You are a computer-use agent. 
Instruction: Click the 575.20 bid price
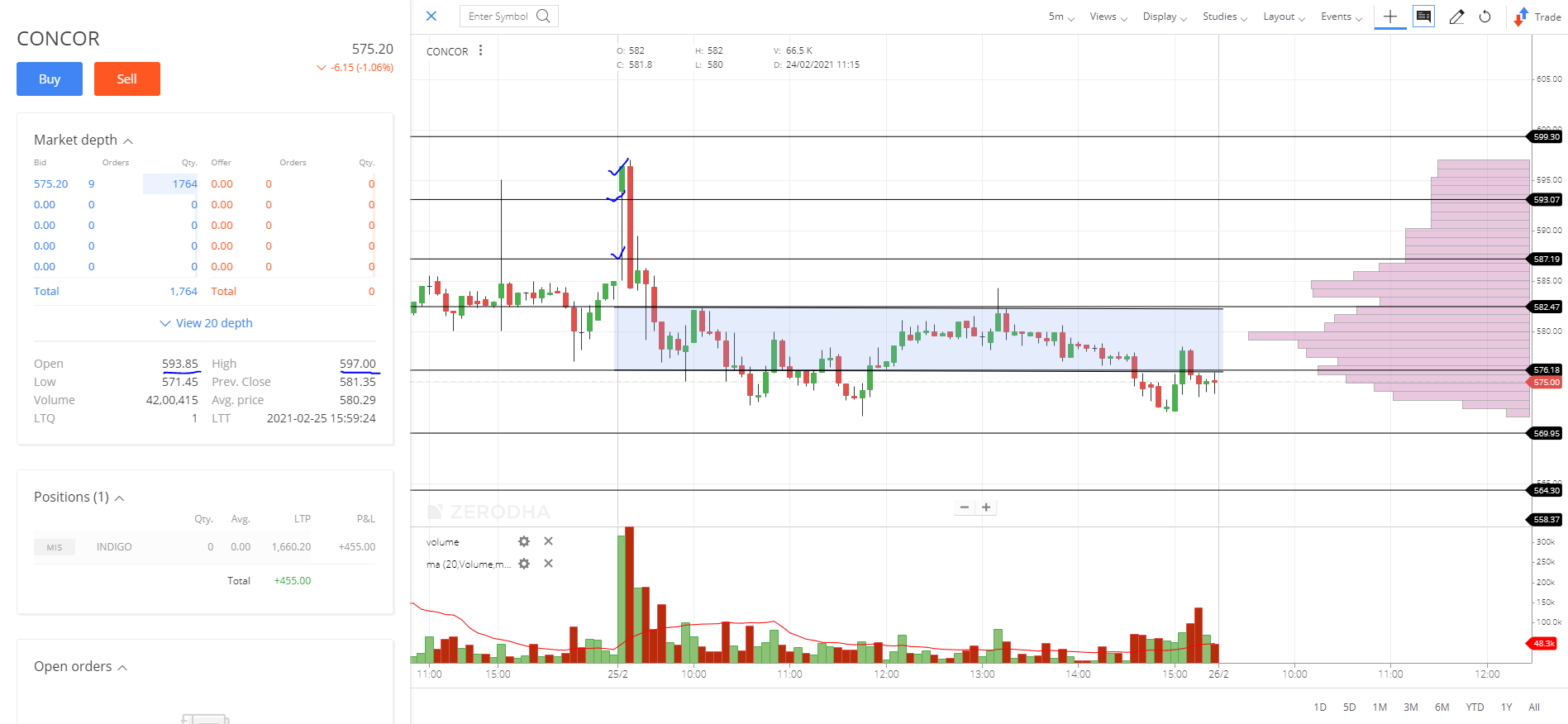pyautogui.click(x=51, y=184)
